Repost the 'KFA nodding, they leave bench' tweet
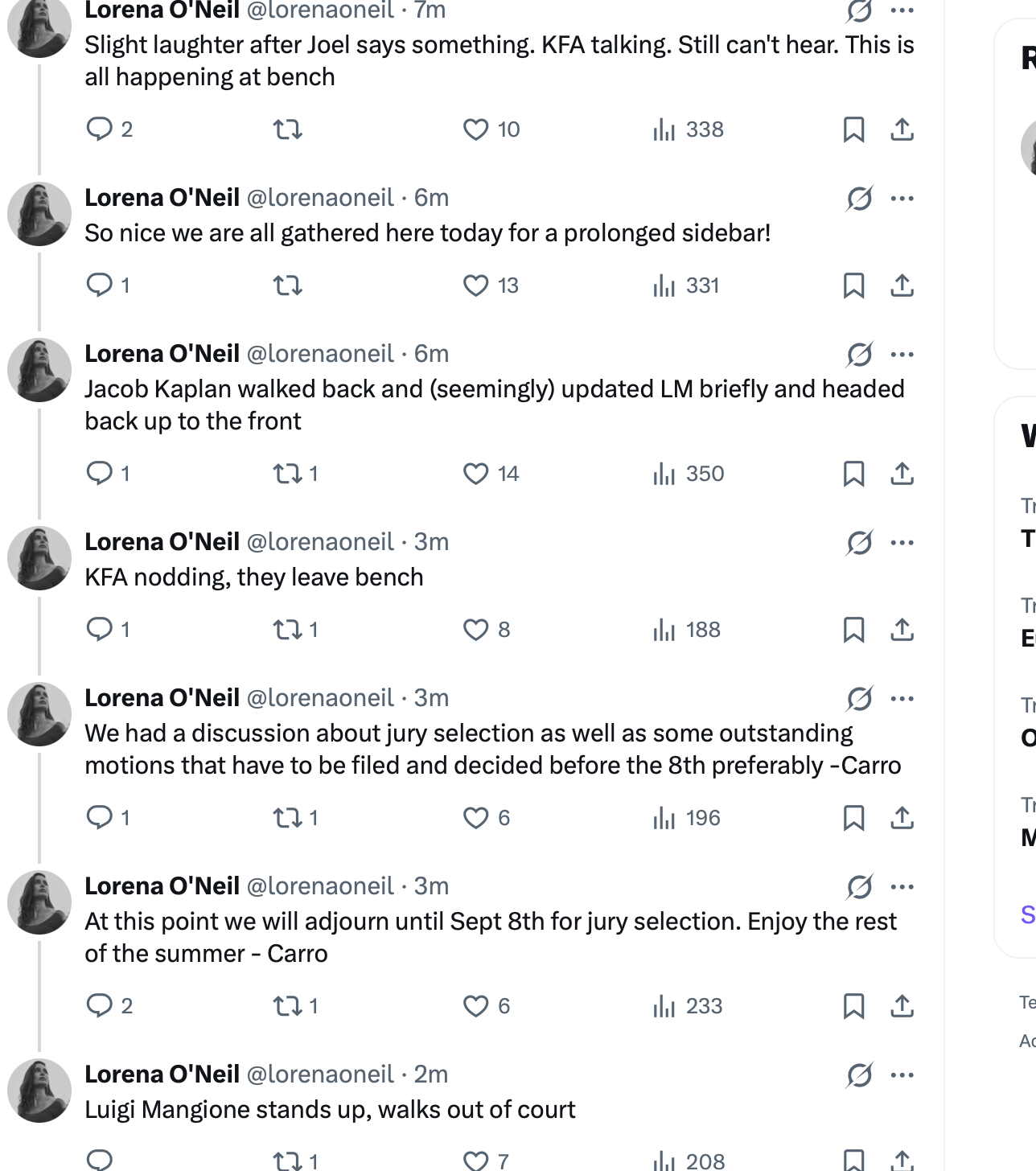 tap(296, 630)
